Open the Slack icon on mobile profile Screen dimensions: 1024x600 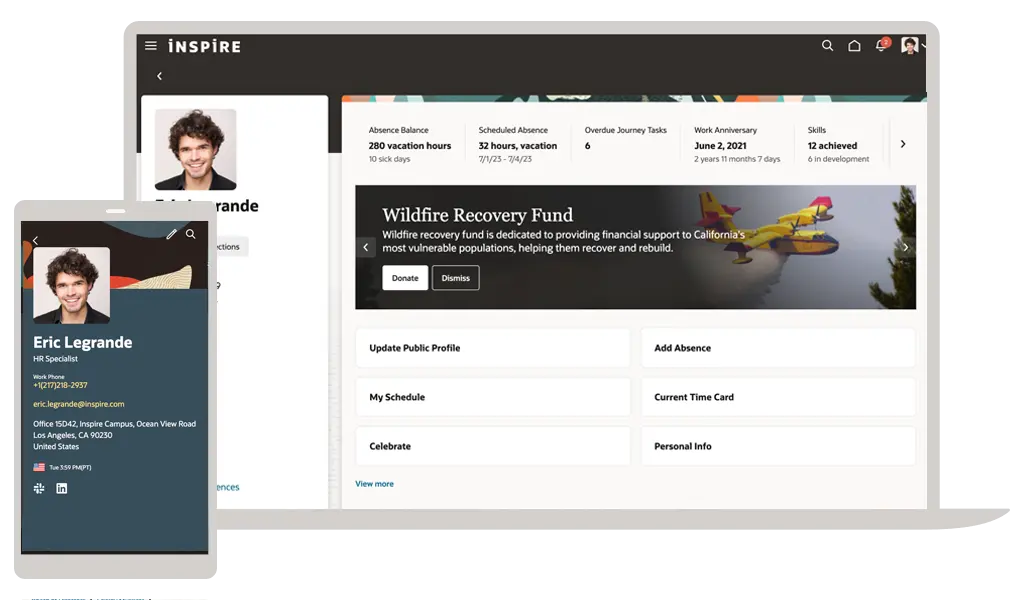pyautogui.click(x=39, y=488)
